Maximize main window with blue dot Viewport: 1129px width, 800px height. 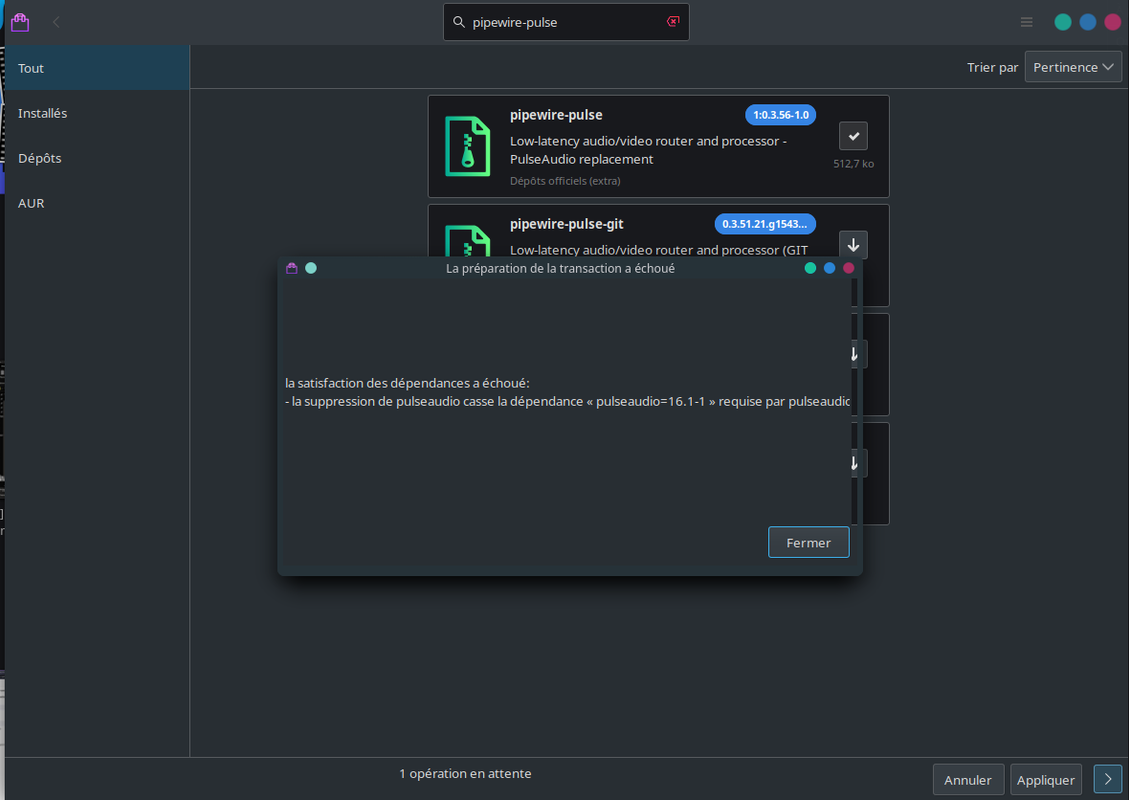[x=1088, y=22]
